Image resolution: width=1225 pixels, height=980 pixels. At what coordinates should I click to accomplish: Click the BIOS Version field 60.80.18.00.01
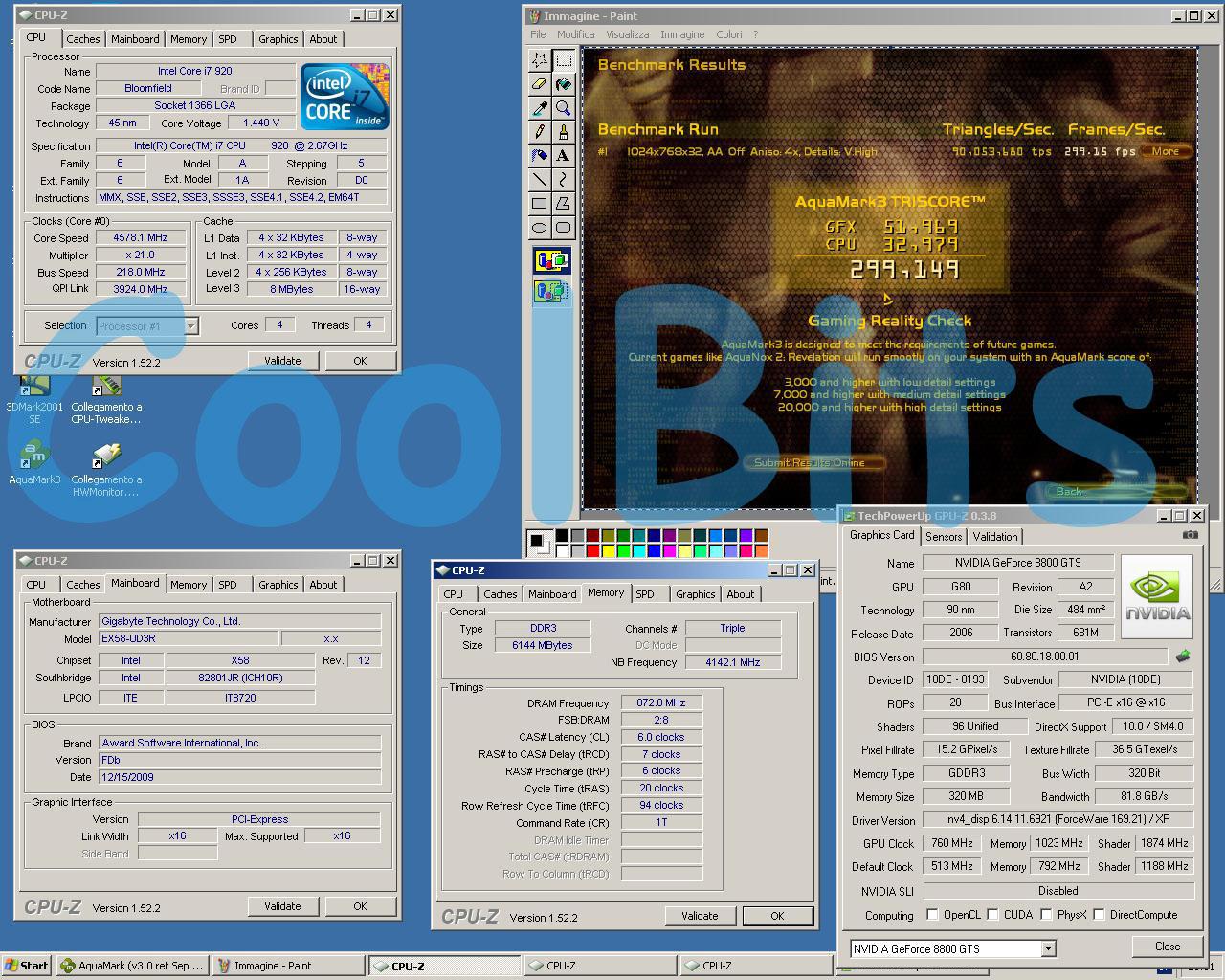click(1045, 657)
